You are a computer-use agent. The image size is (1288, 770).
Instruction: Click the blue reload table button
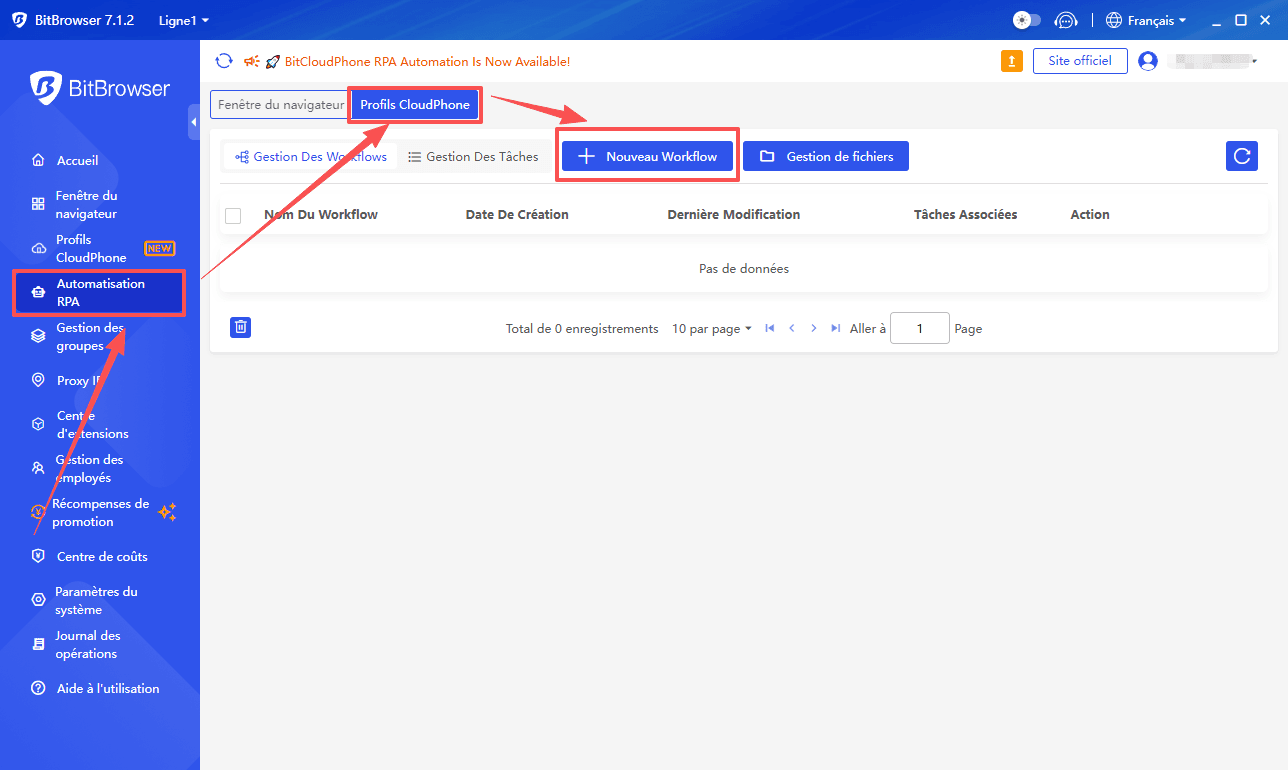click(1242, 156)
